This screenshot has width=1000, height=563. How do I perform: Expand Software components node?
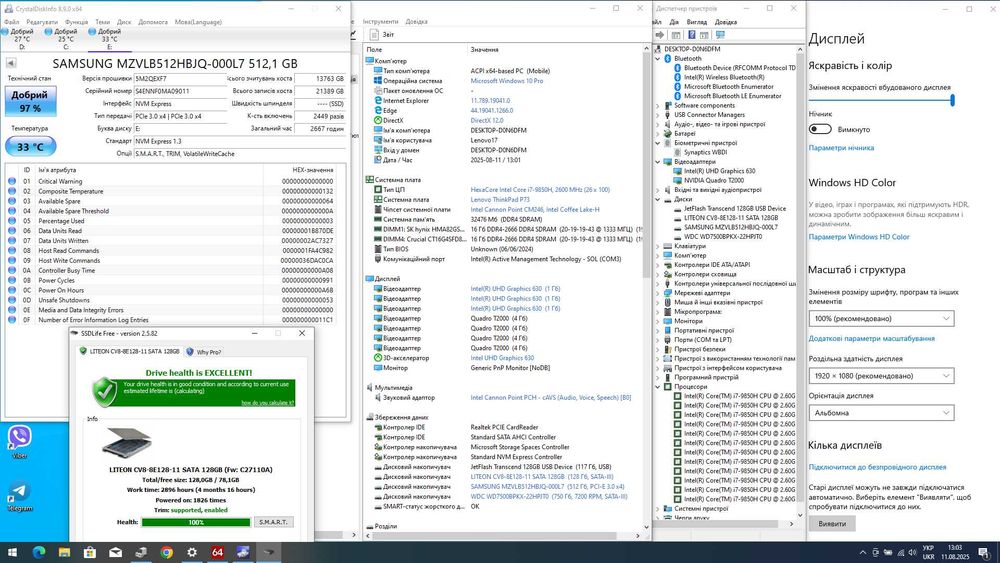658,105
